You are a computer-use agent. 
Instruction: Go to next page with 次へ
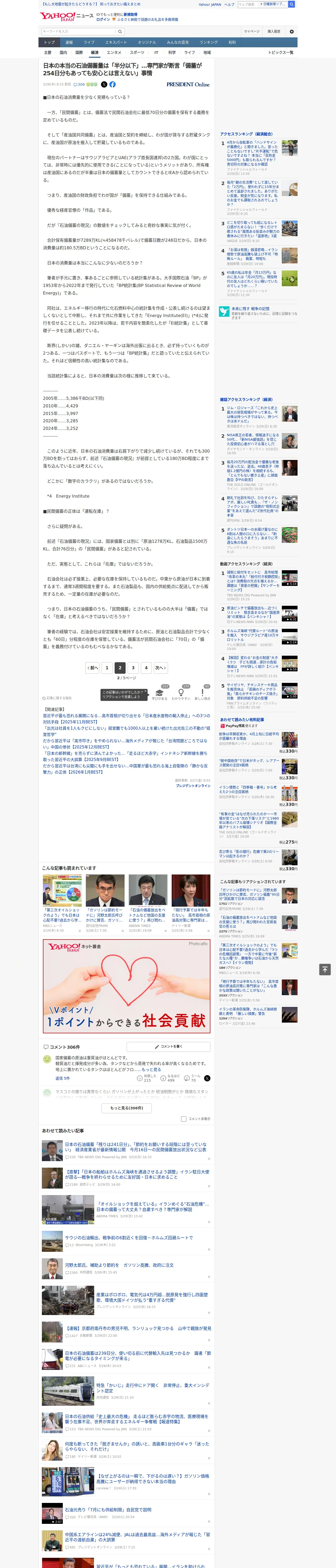[160, 668]
